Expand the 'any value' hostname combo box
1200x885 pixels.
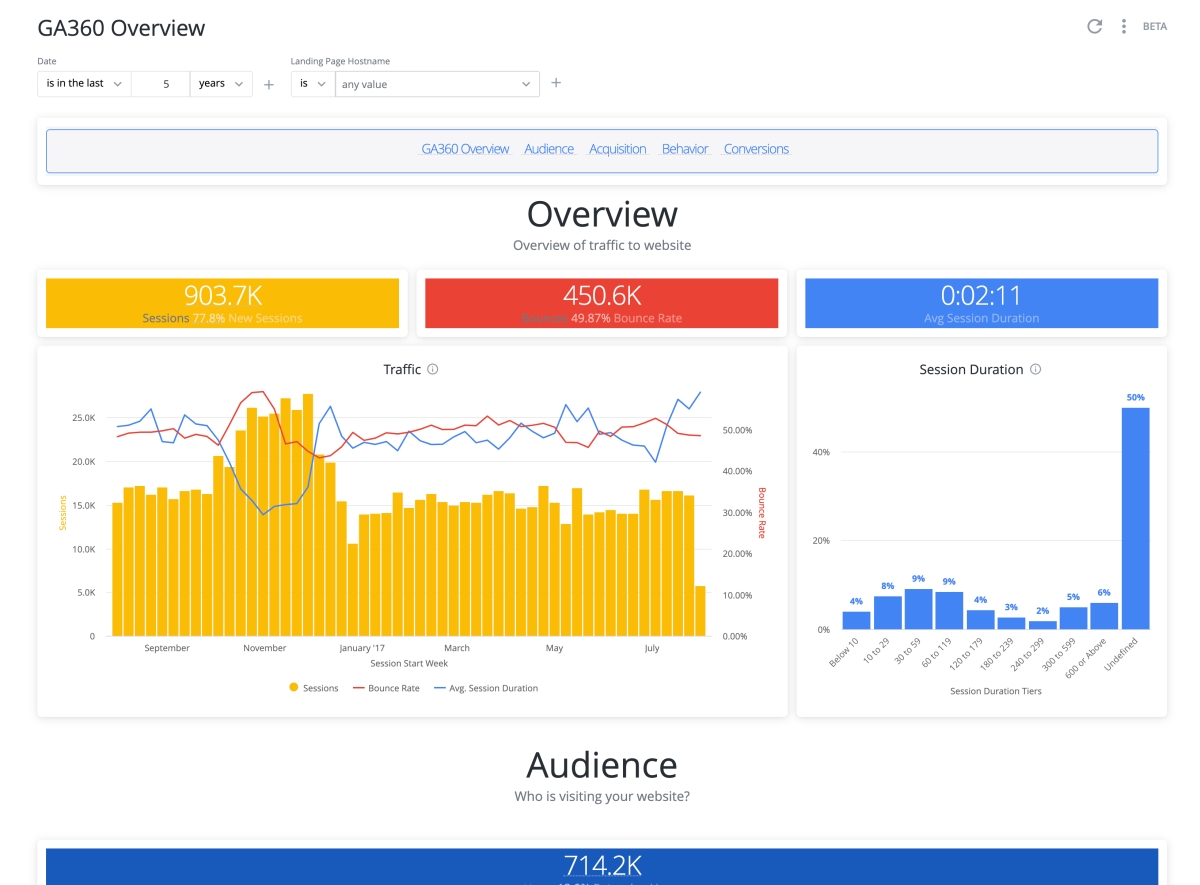coord(437,84)
